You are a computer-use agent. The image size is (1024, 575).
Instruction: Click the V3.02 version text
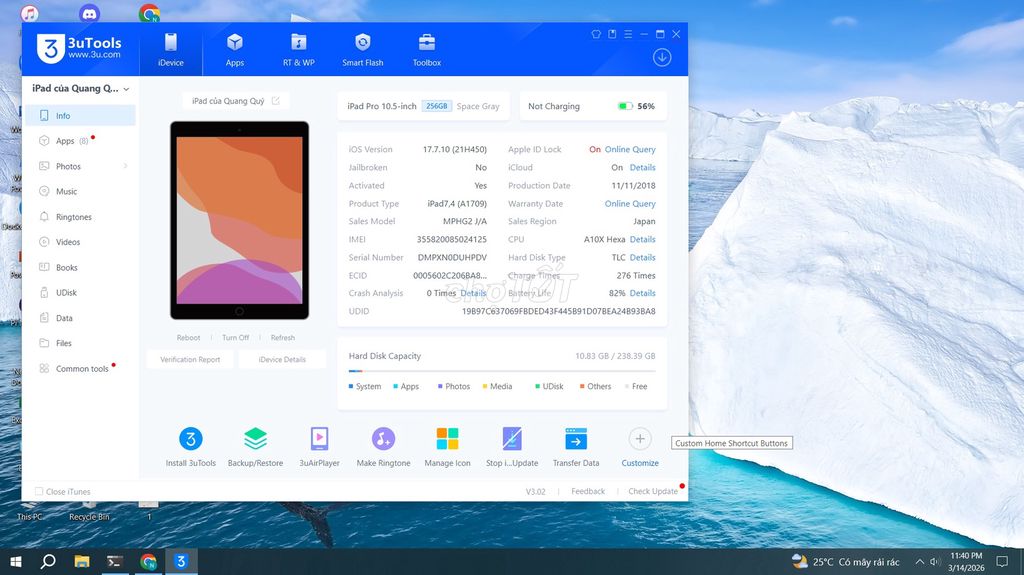[536, 491]
